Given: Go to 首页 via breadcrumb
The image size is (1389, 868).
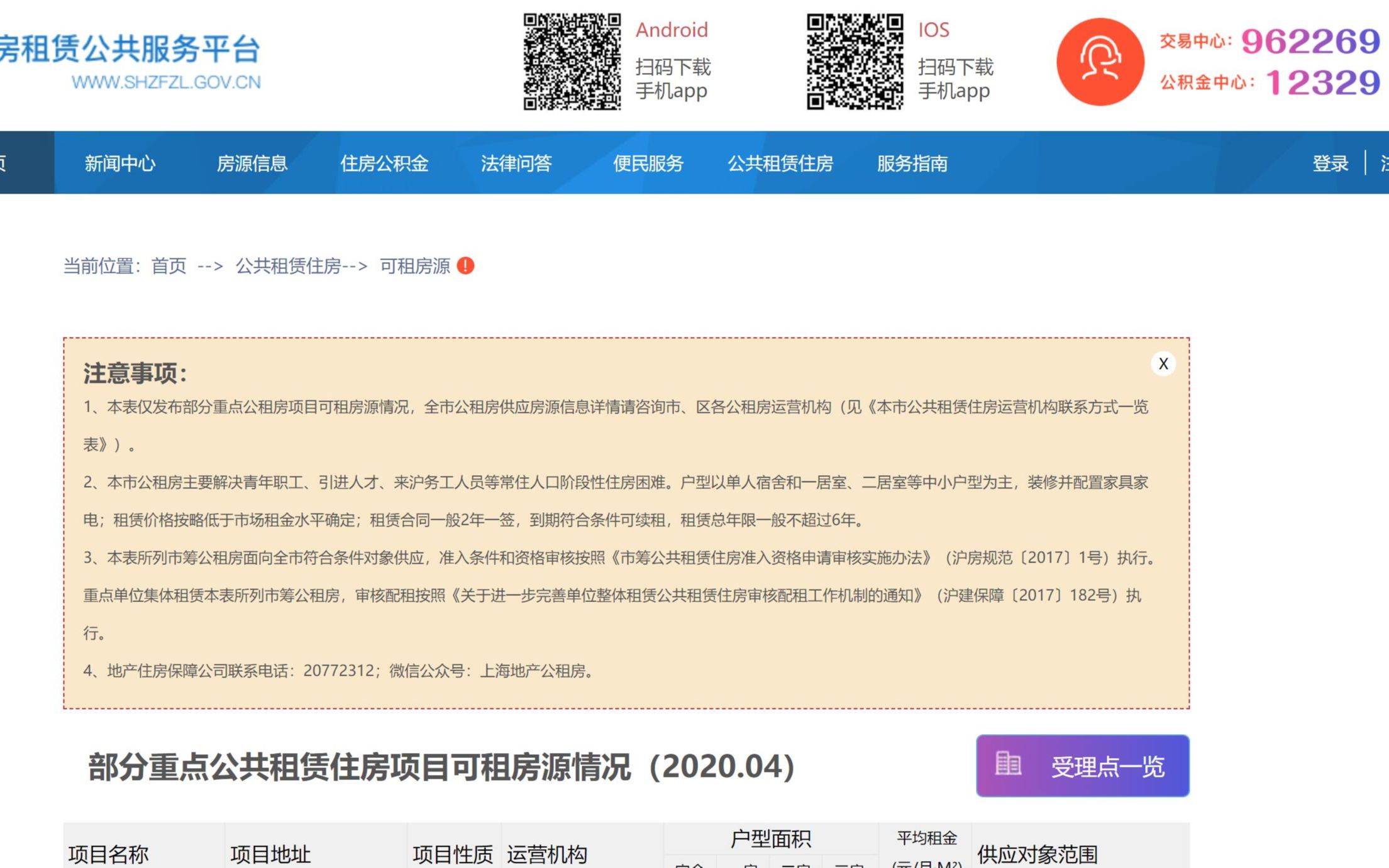Looking at the screenshot, I should (169, 266).
